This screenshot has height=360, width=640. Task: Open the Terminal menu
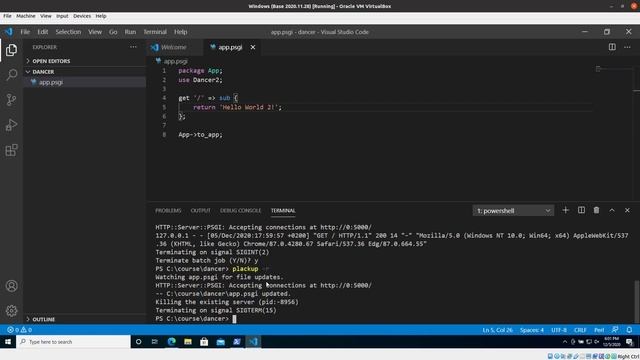tap(155, 32)
